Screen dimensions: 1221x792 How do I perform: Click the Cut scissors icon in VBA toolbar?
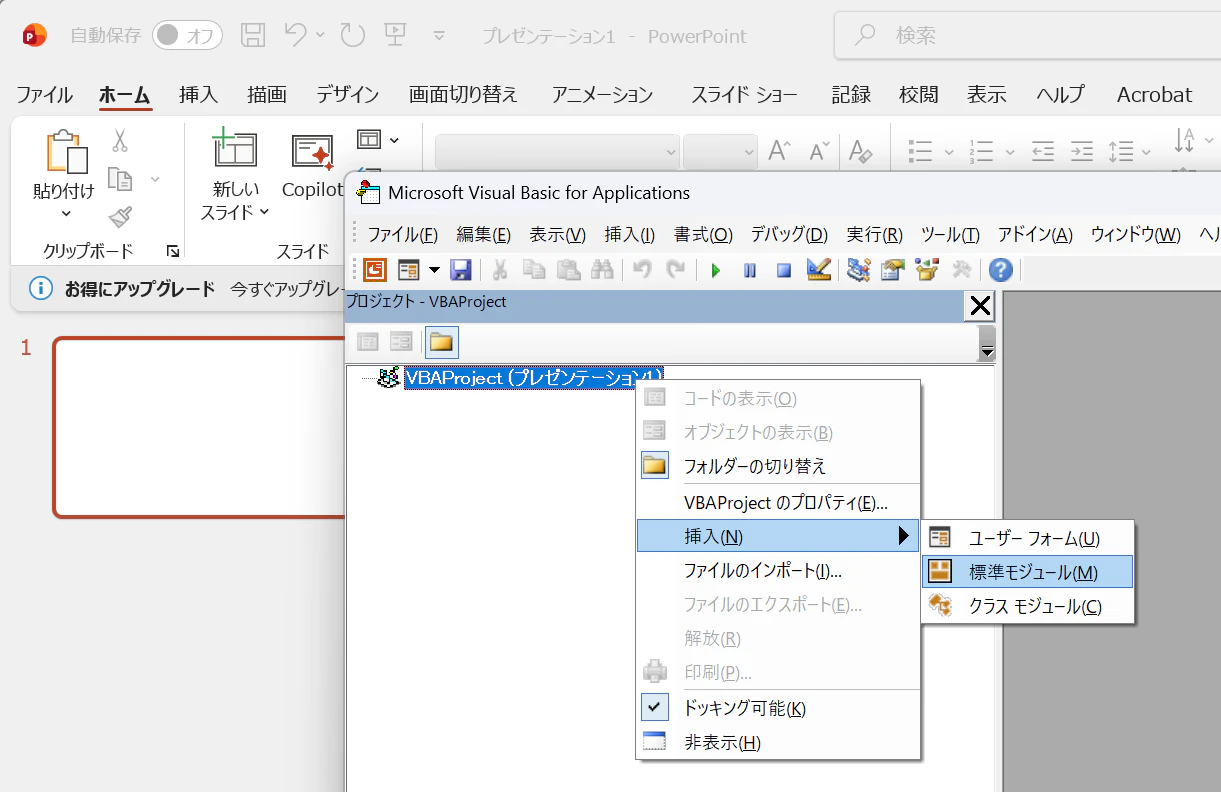coord(500,270)
